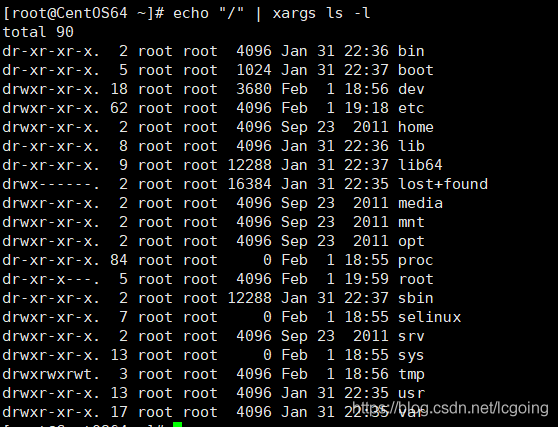Click the green terminal cursor block
The width and height of the screenshot is (558, 427).
coord(178,425)
